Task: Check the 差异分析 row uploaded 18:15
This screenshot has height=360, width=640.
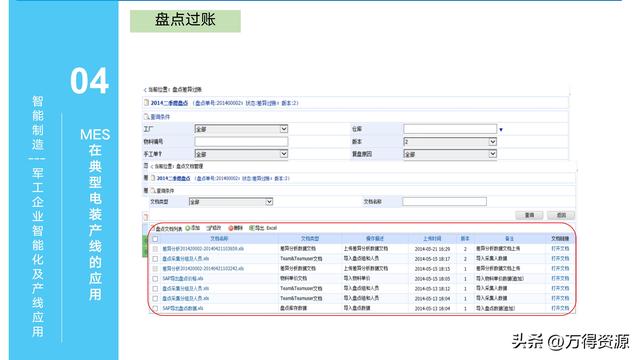Action: (x=155, y=269)
